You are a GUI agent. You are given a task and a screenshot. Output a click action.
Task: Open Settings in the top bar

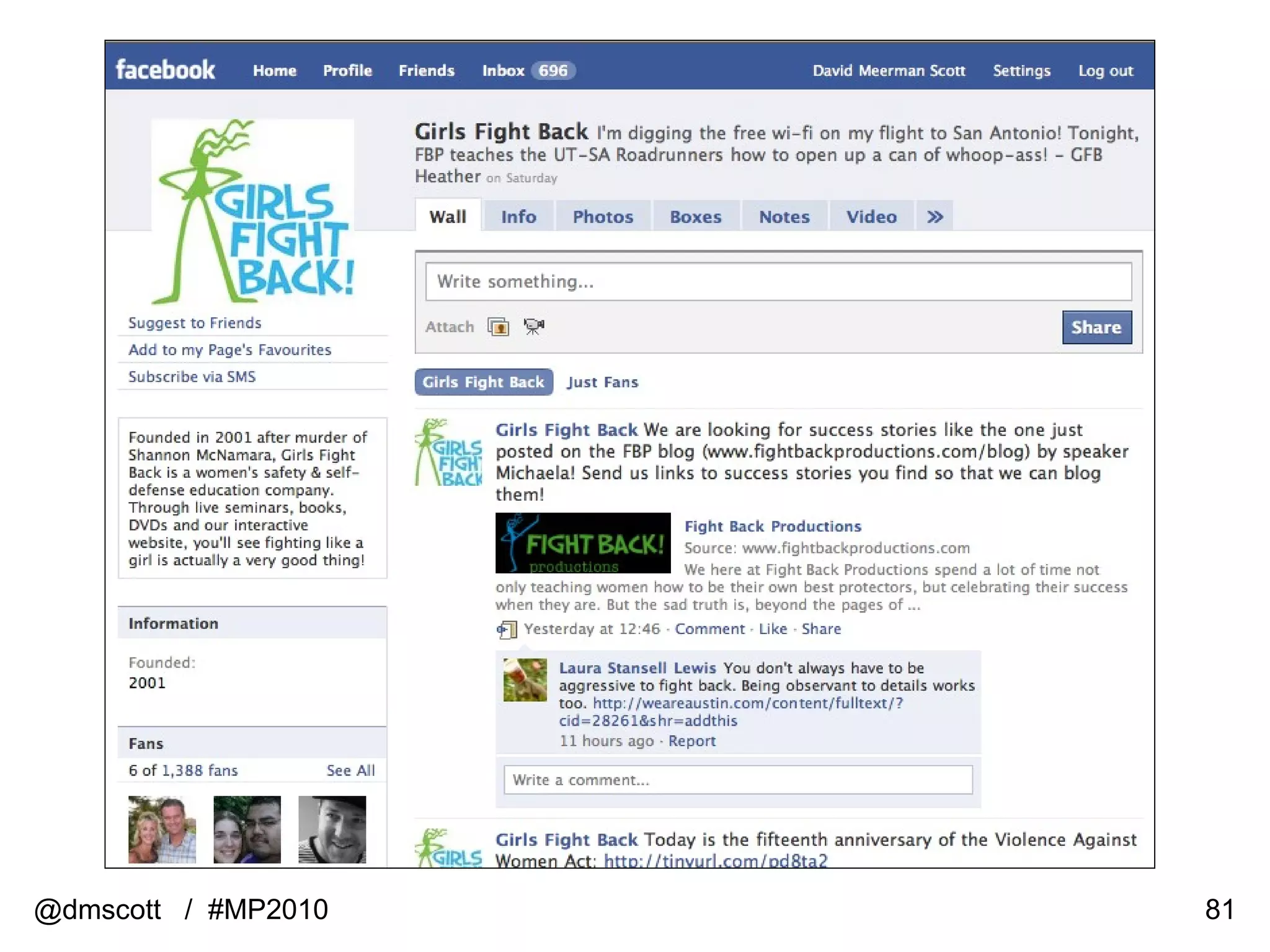[x=1022, y=71]
